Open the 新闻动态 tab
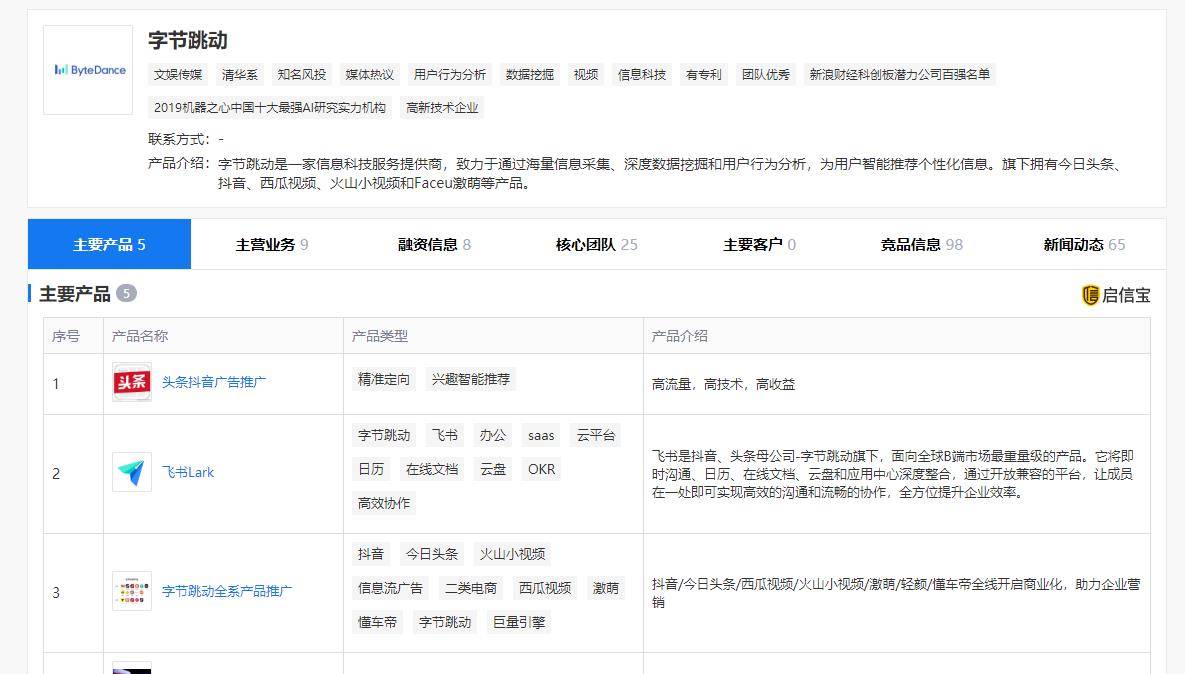 click(x=1084, y=245)
